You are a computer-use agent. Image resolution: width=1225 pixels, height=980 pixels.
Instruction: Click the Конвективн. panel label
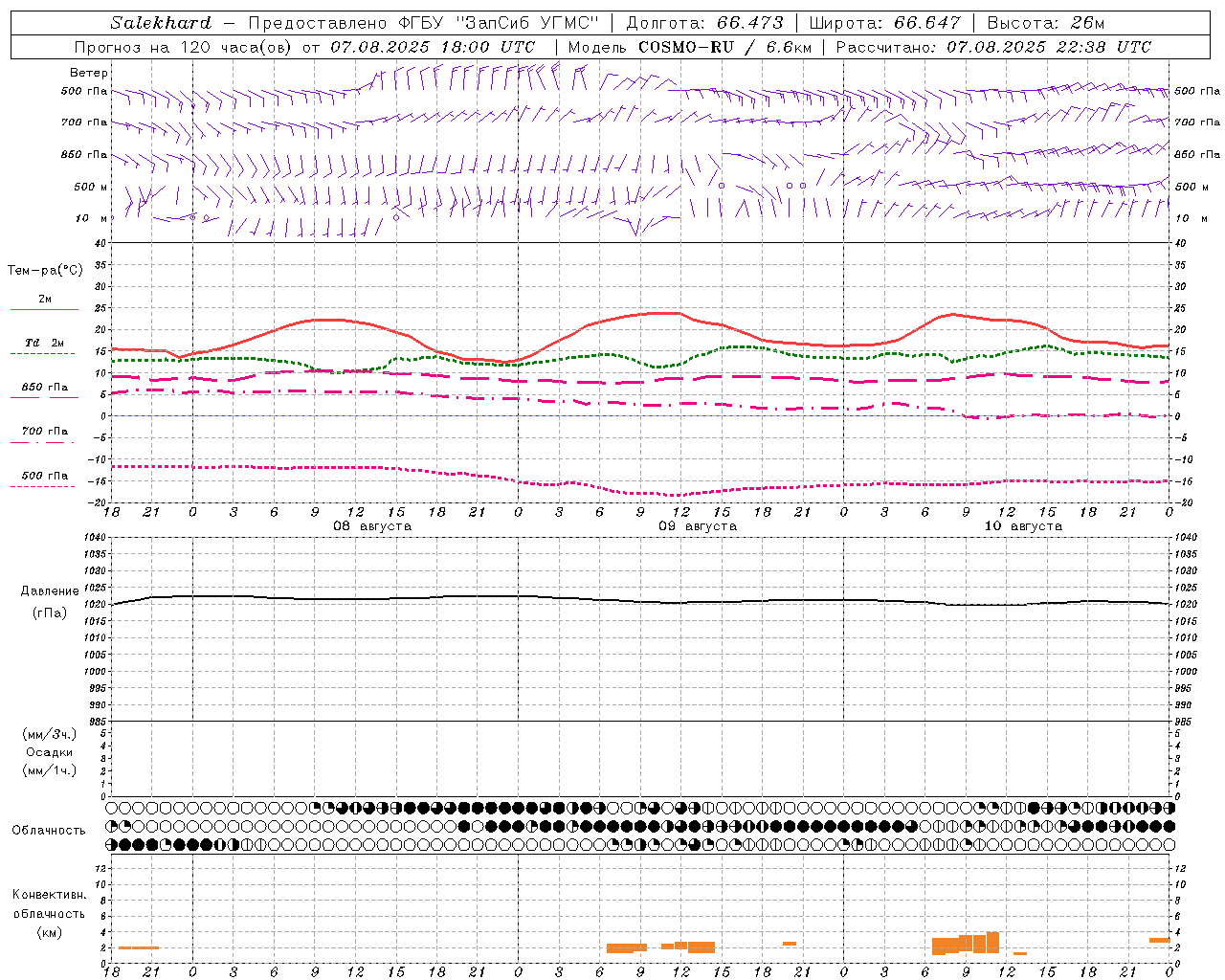pos(50,895)
